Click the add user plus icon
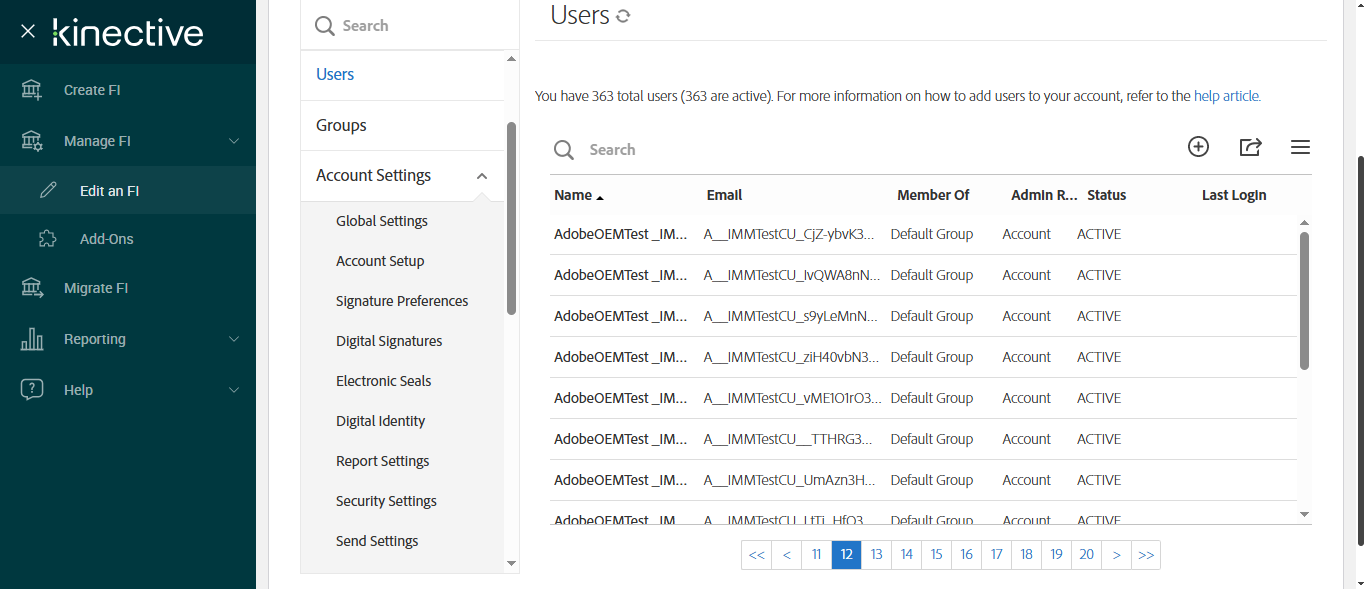Image resolution: width=1366 pixels, height=589 pixels. click(1198, 147)
